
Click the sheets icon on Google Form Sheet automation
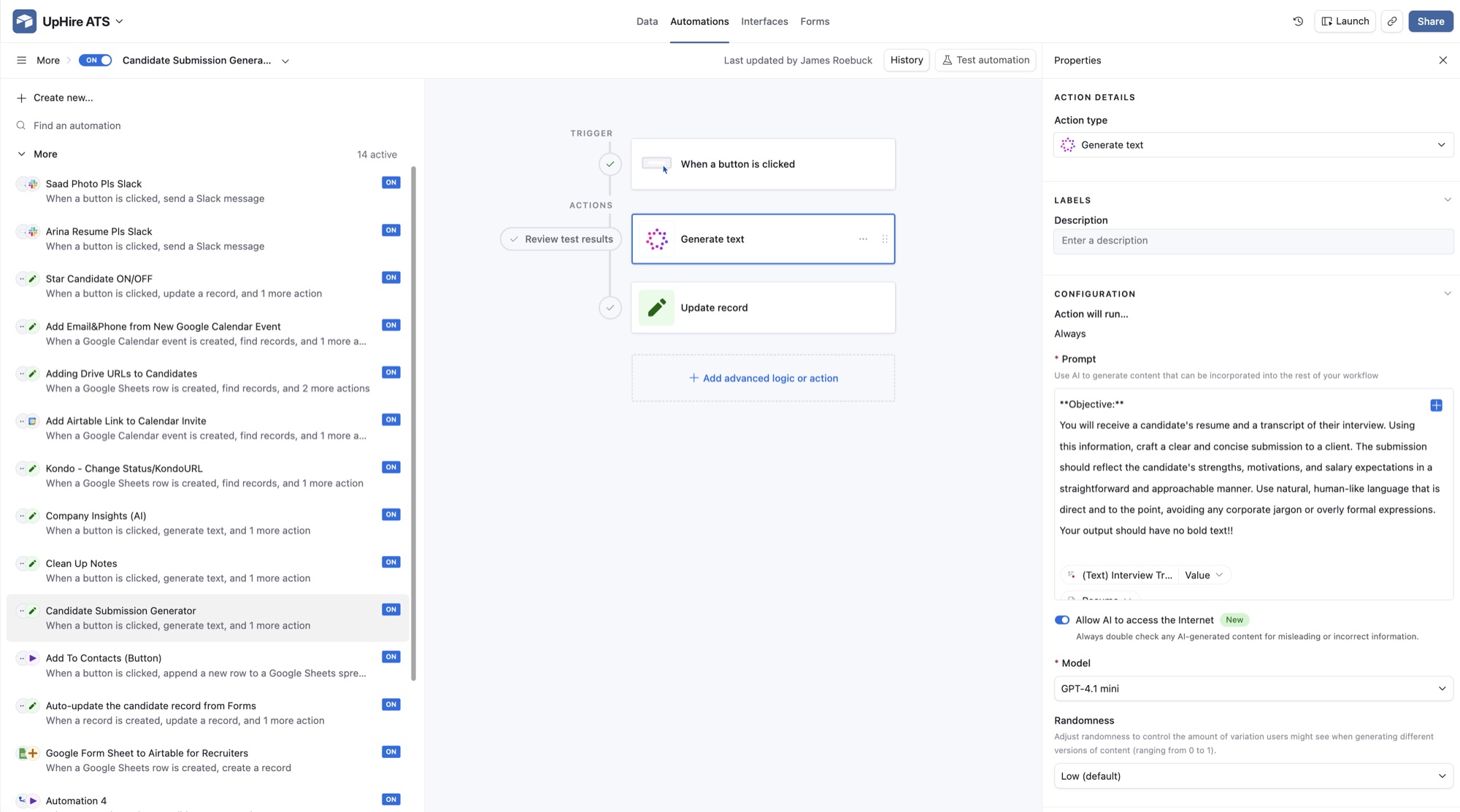pyautogui.click(x=23, y=753)
